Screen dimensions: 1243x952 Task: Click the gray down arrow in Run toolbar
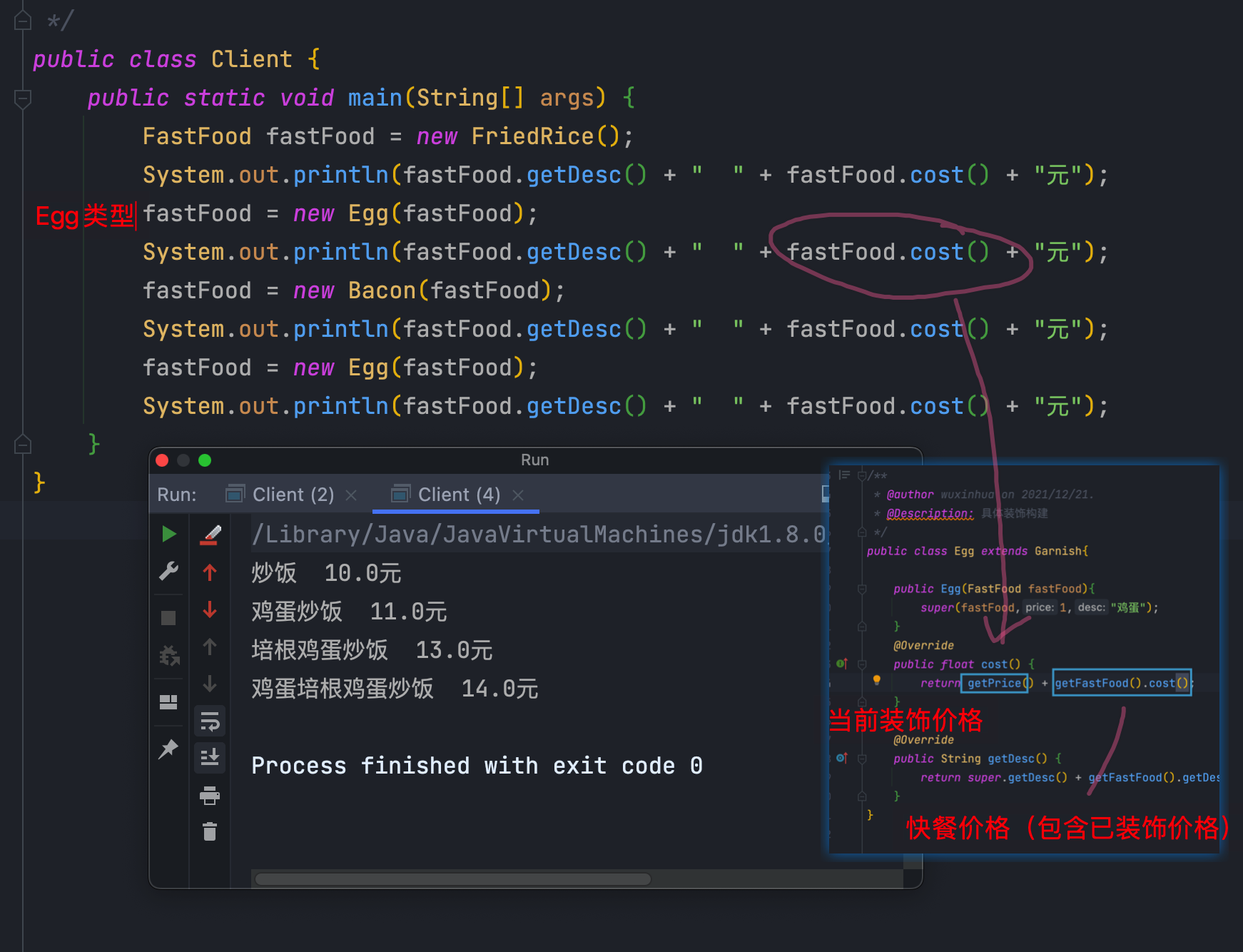210,684
